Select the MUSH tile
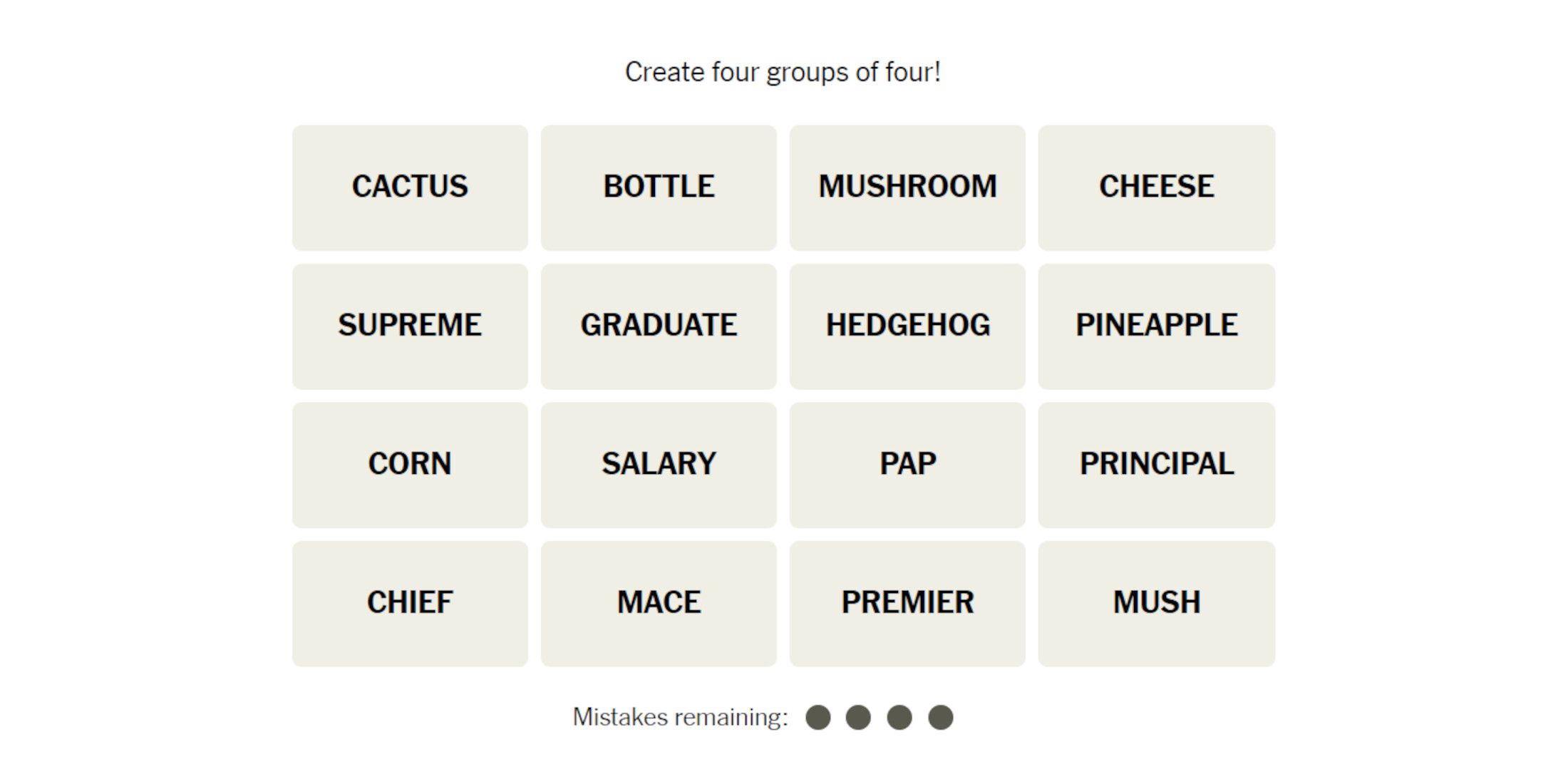This screenshot has width=1568, height=784. [1156, 603]
